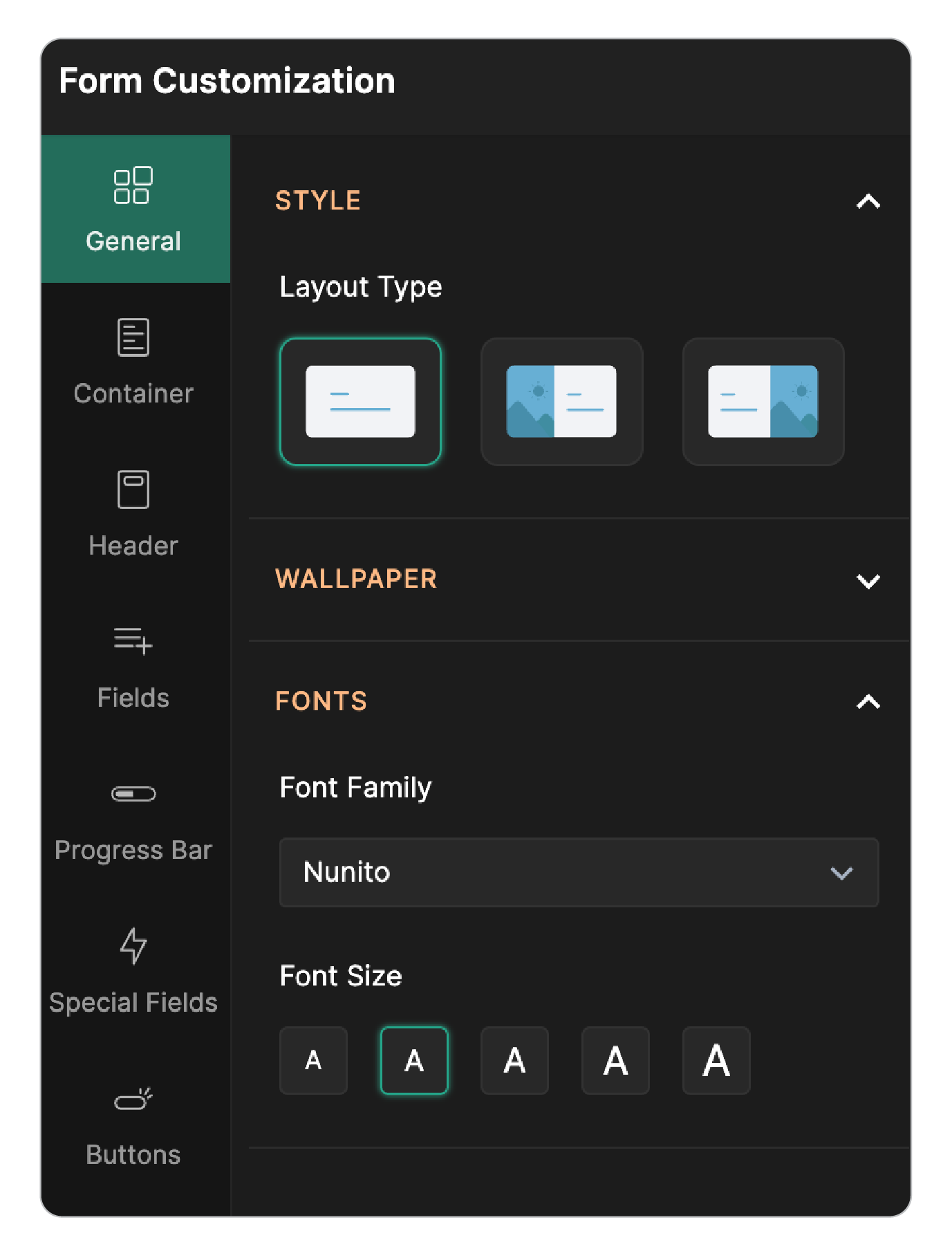Open the Buttons tab label

coord(133,1155)
